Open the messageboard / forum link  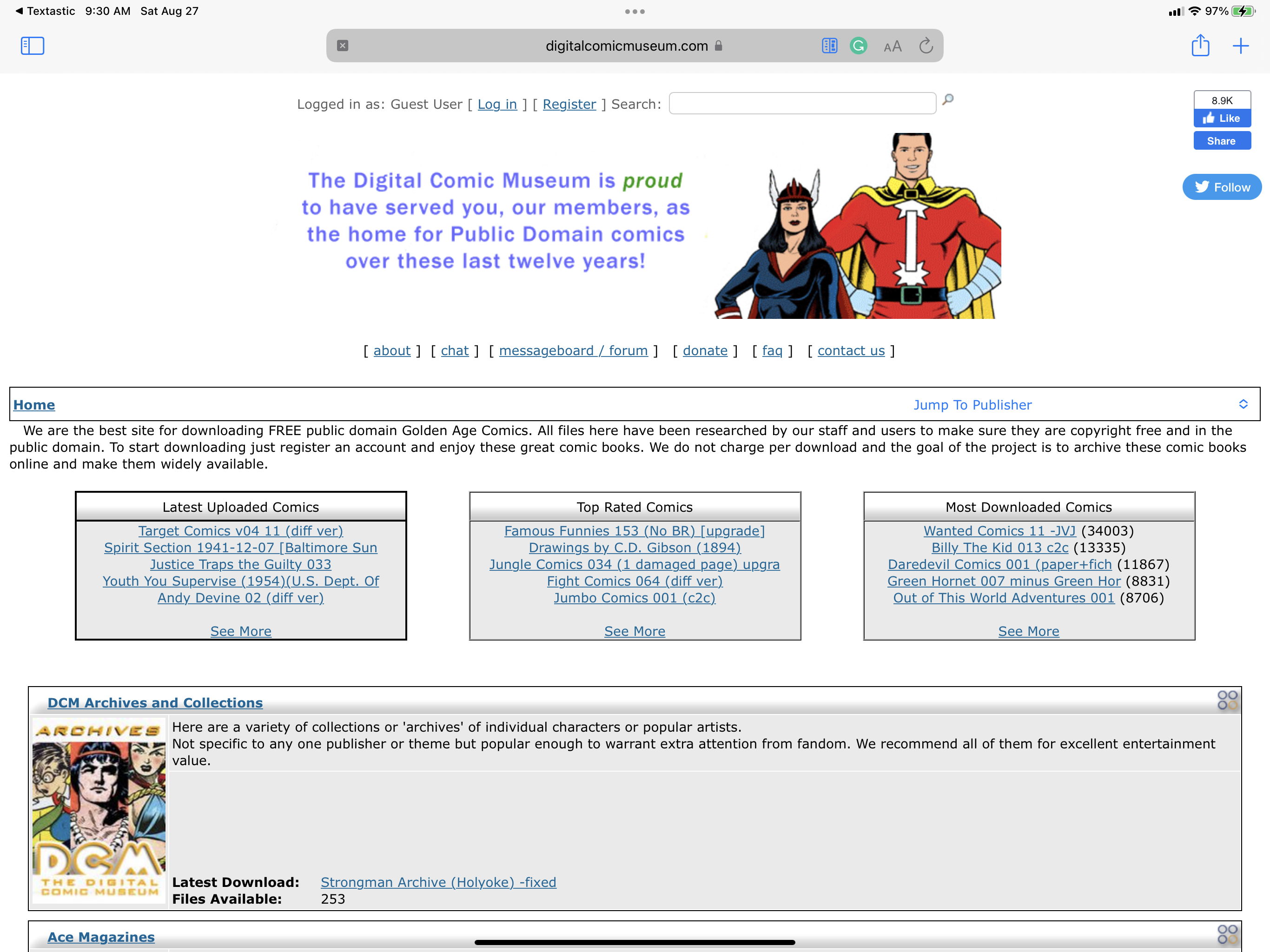click(x=573, y=350)
